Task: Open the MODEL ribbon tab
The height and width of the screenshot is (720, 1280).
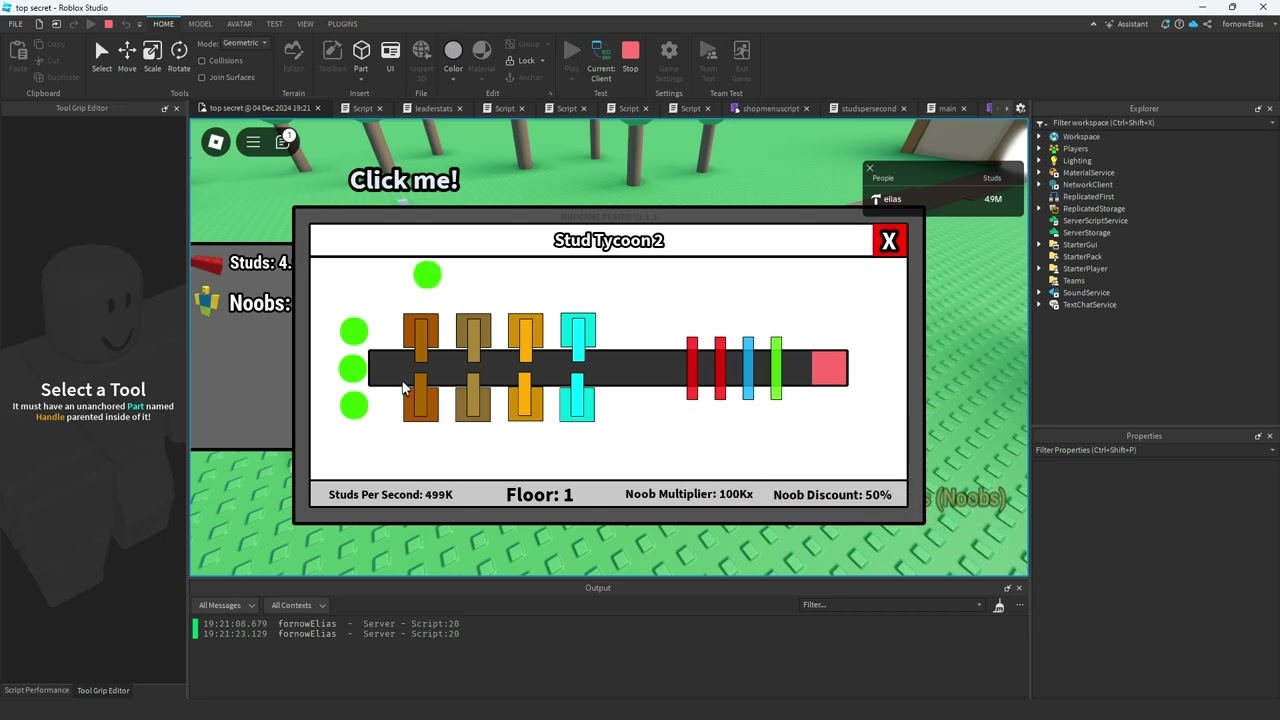Action: 200,24
